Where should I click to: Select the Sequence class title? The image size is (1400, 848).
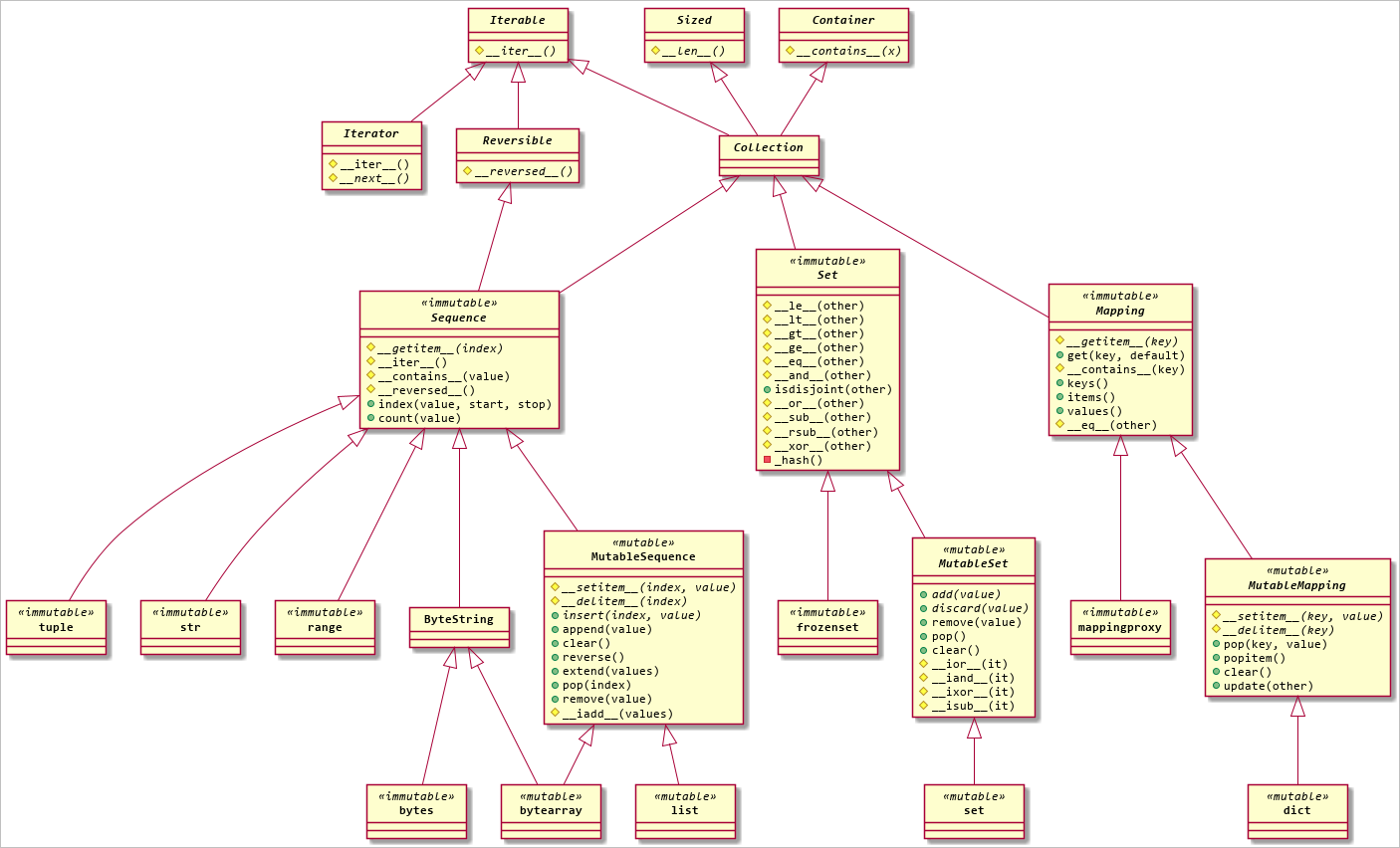point(460,318)
